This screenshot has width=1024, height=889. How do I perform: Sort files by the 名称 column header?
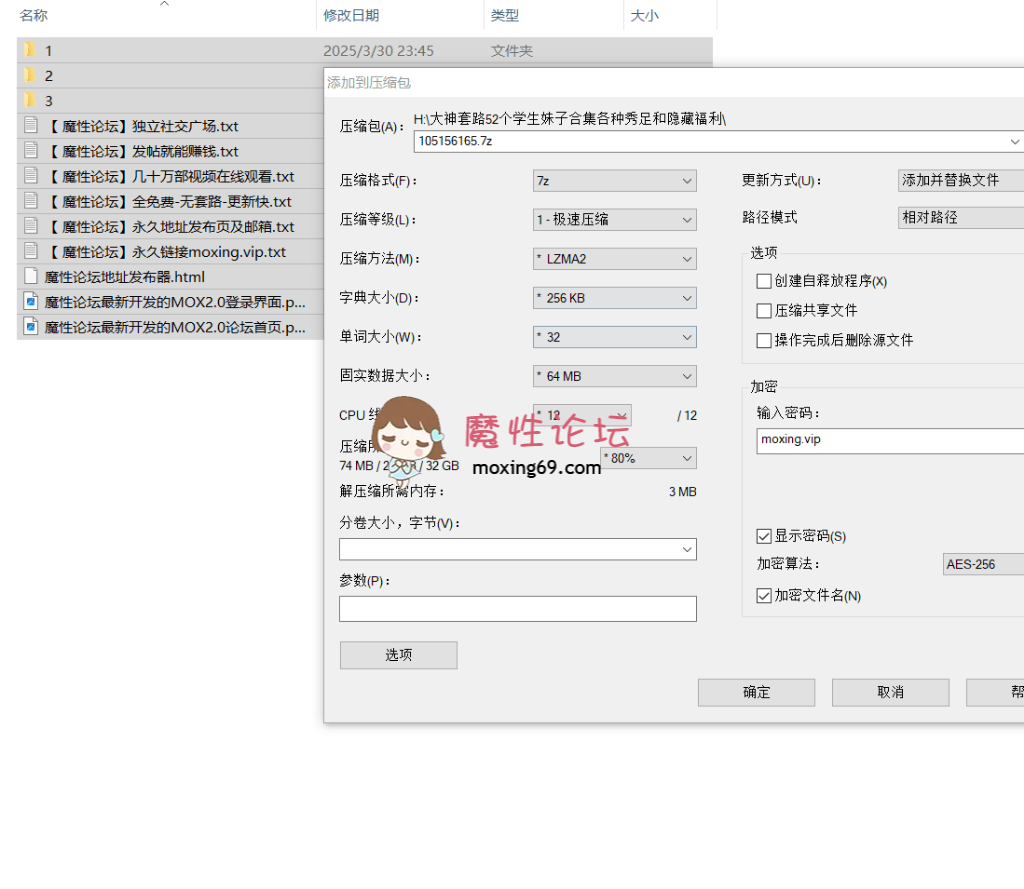35,15
